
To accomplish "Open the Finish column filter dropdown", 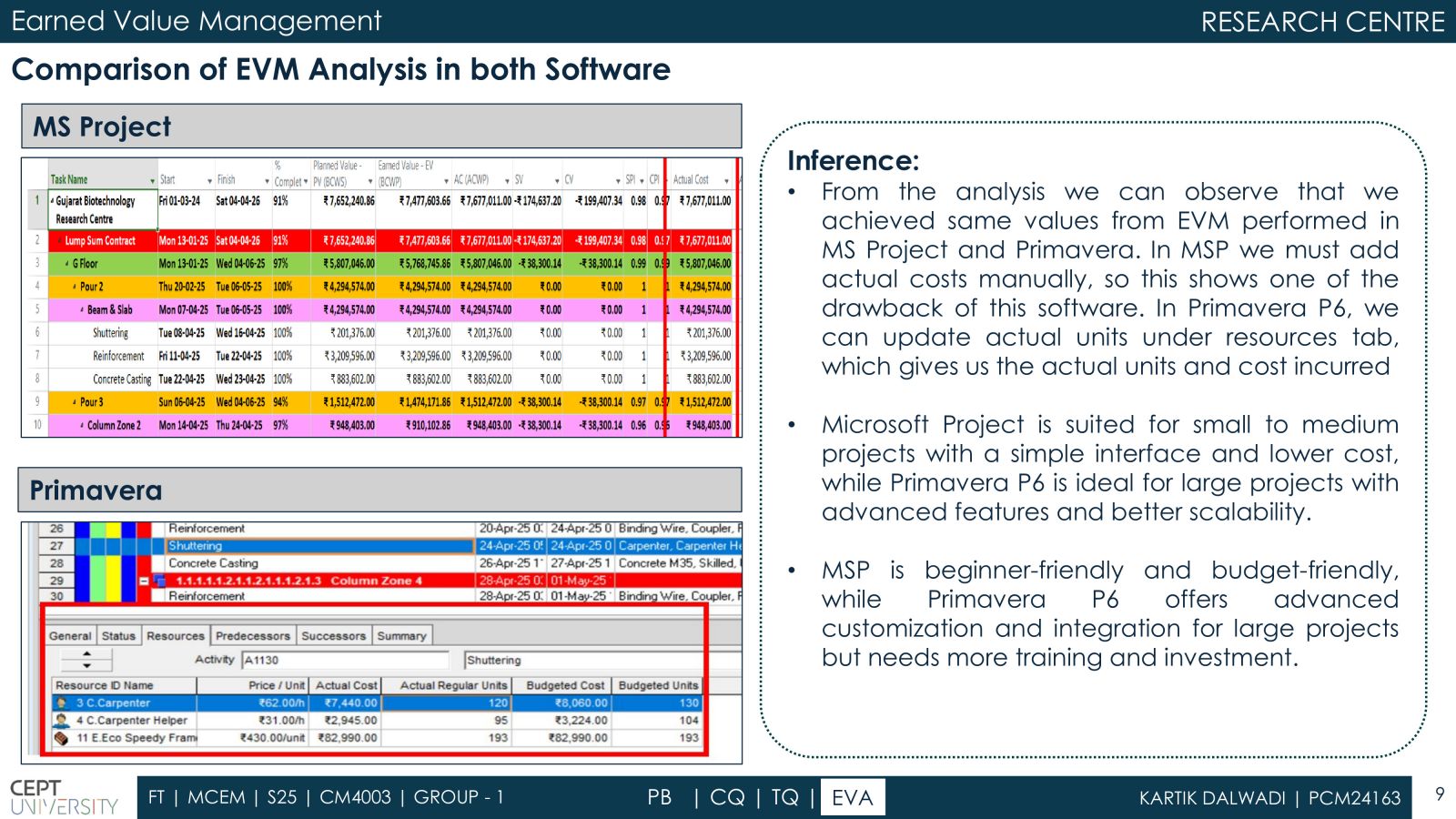I will (267, 180).
